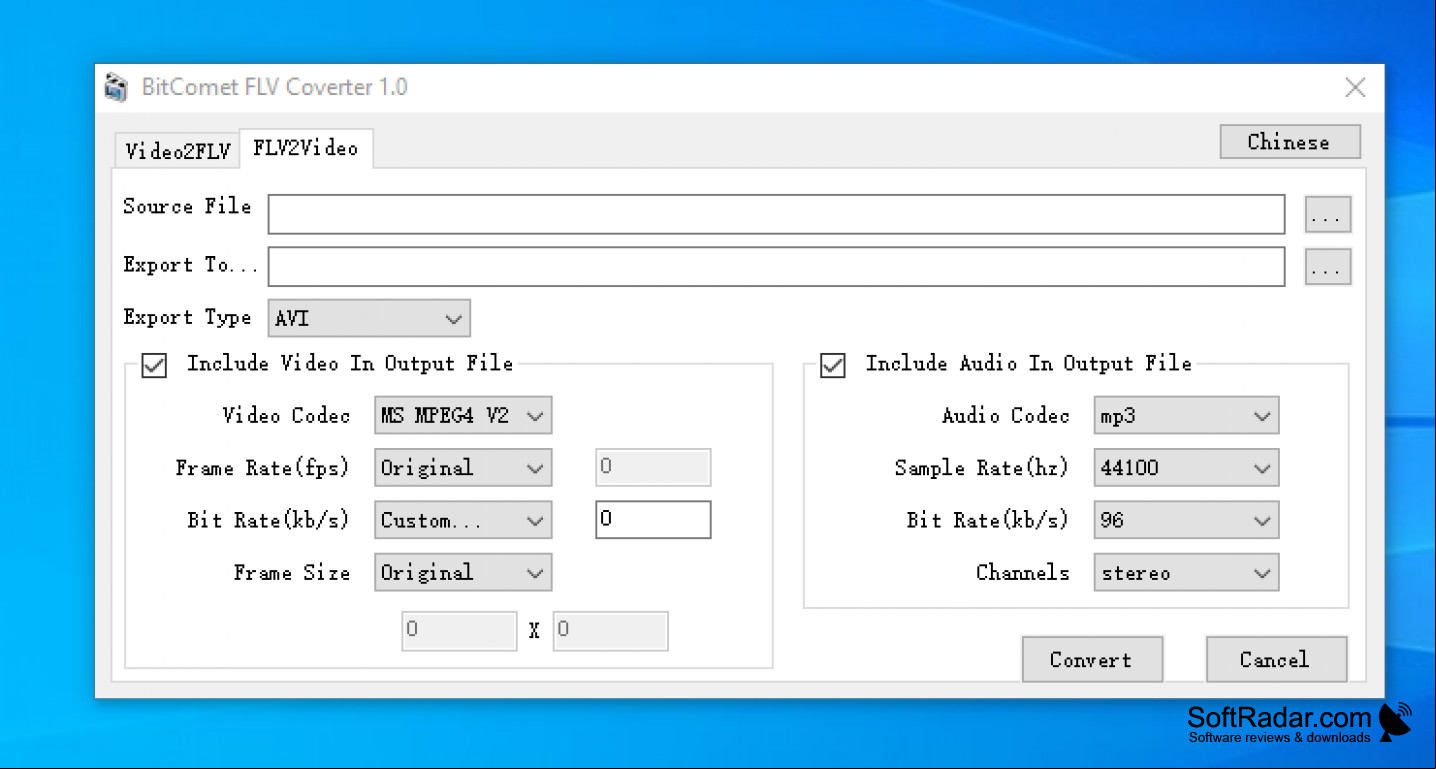Click the Source File path field
Screen dimensions: 1436x769
point(776,214)
